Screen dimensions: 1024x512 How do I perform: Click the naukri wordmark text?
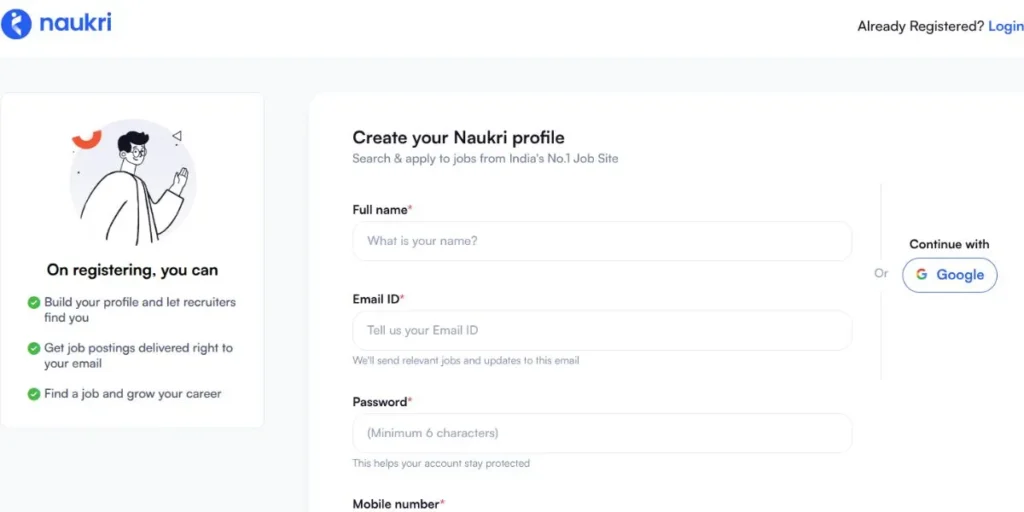[76, 23]
